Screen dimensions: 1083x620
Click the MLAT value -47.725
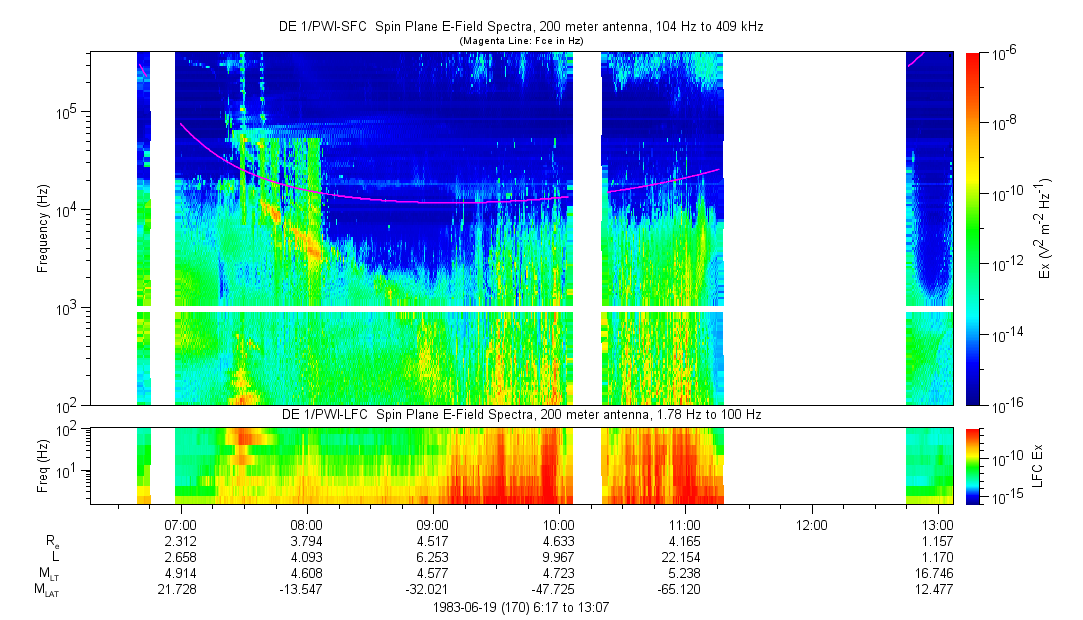click(553, 590)
